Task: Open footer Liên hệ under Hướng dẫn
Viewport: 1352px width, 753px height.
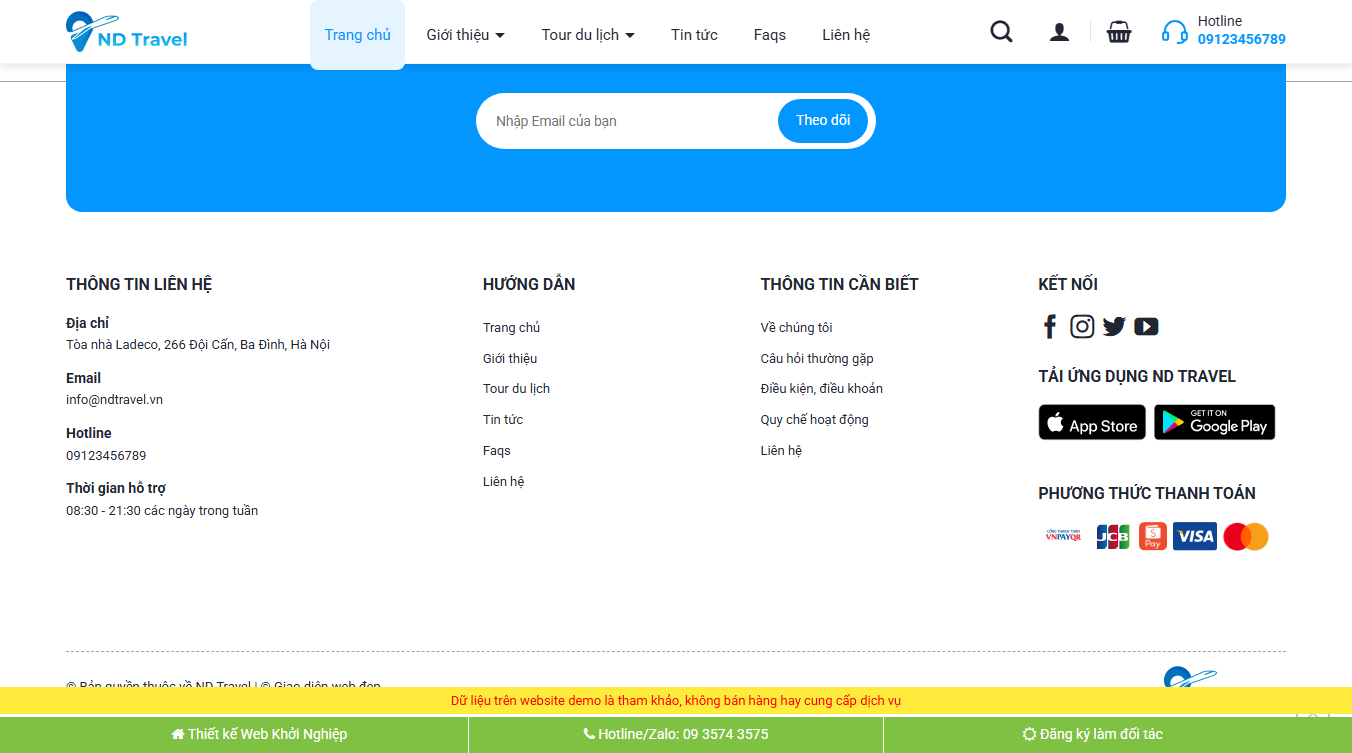Action: (503, 482)
